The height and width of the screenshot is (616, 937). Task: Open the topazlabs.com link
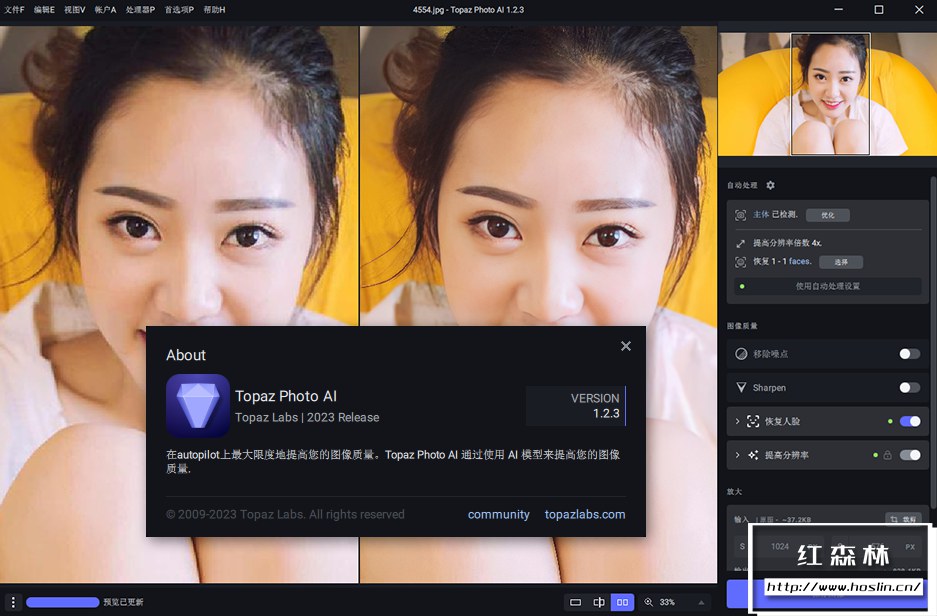tap(585, 514)
